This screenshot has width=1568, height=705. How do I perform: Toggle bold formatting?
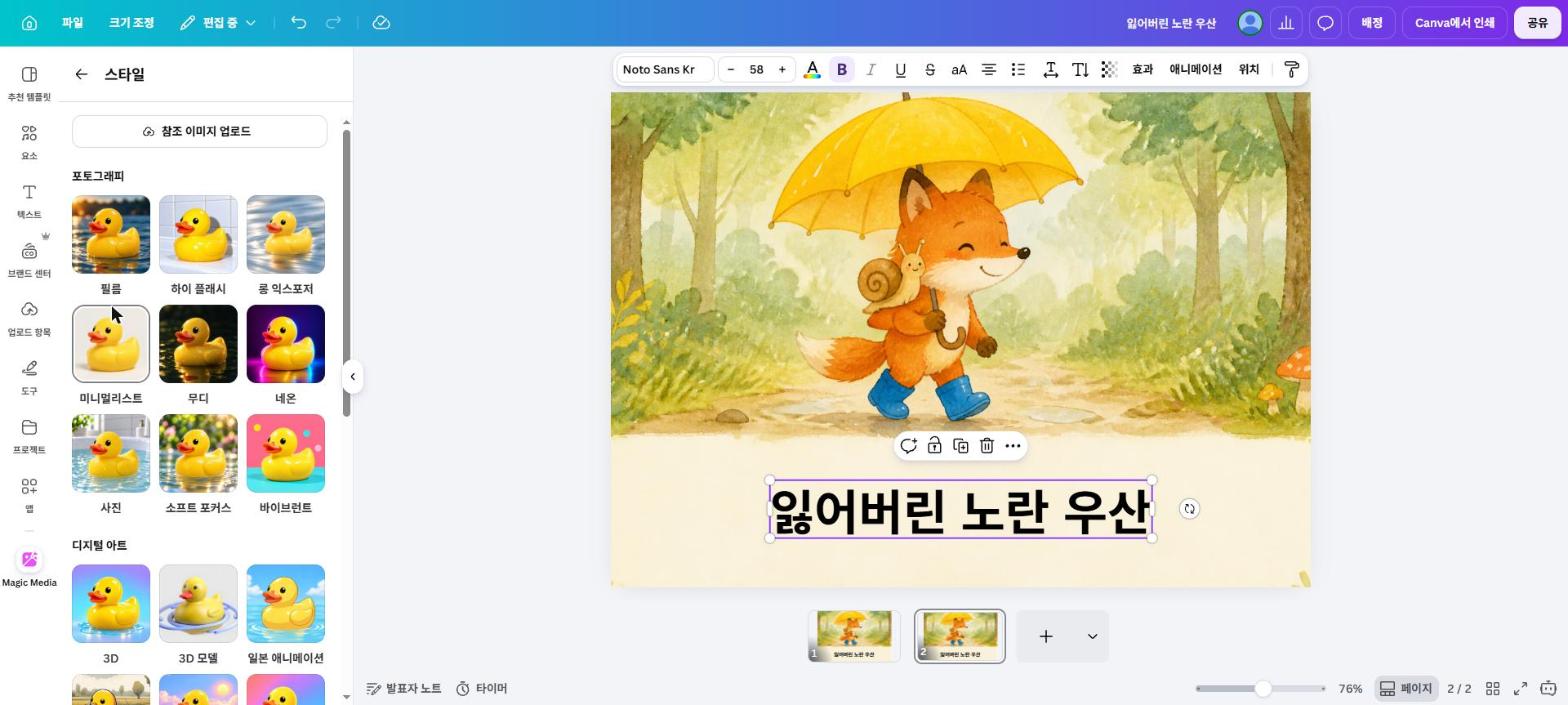tap(841, 69)
